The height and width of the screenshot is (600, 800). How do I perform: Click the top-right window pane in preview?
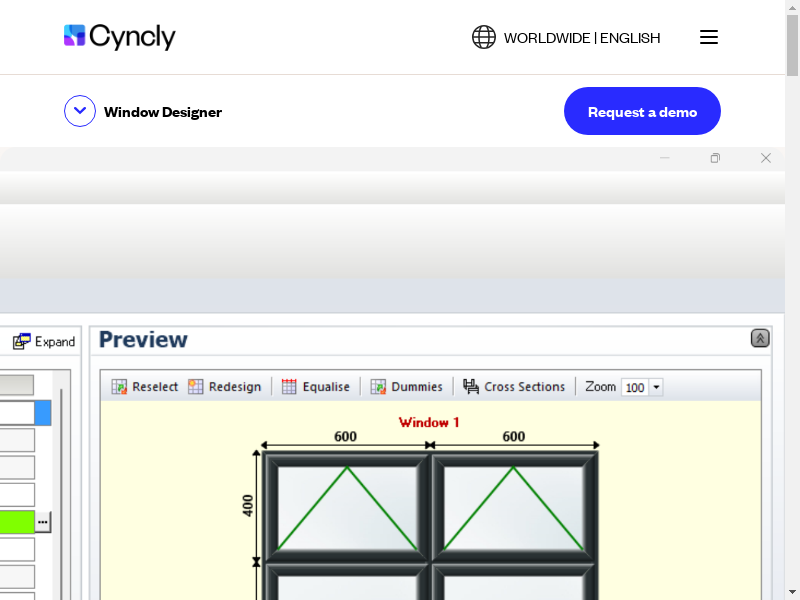click(x=513, y=508)
